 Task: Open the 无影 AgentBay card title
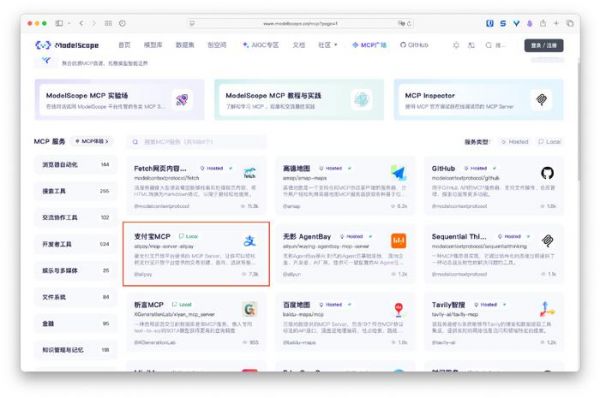[x=307, y=237]
